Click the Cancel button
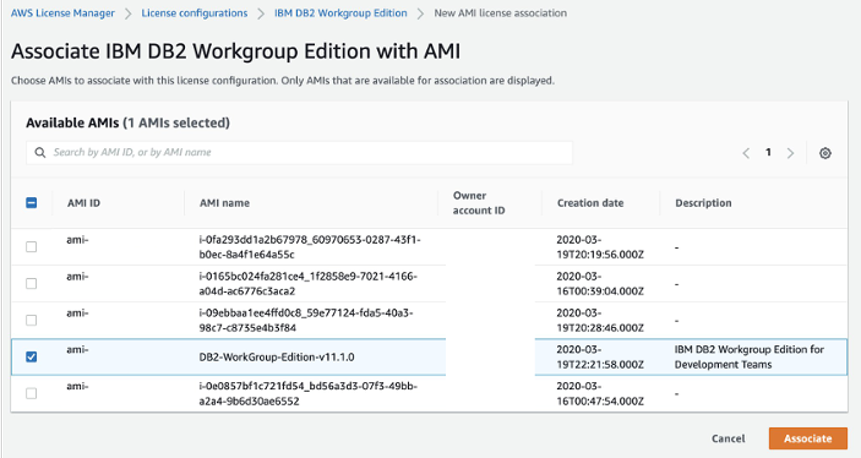The height and width of the screenshot is (458, 861). [x=728, y=438]
